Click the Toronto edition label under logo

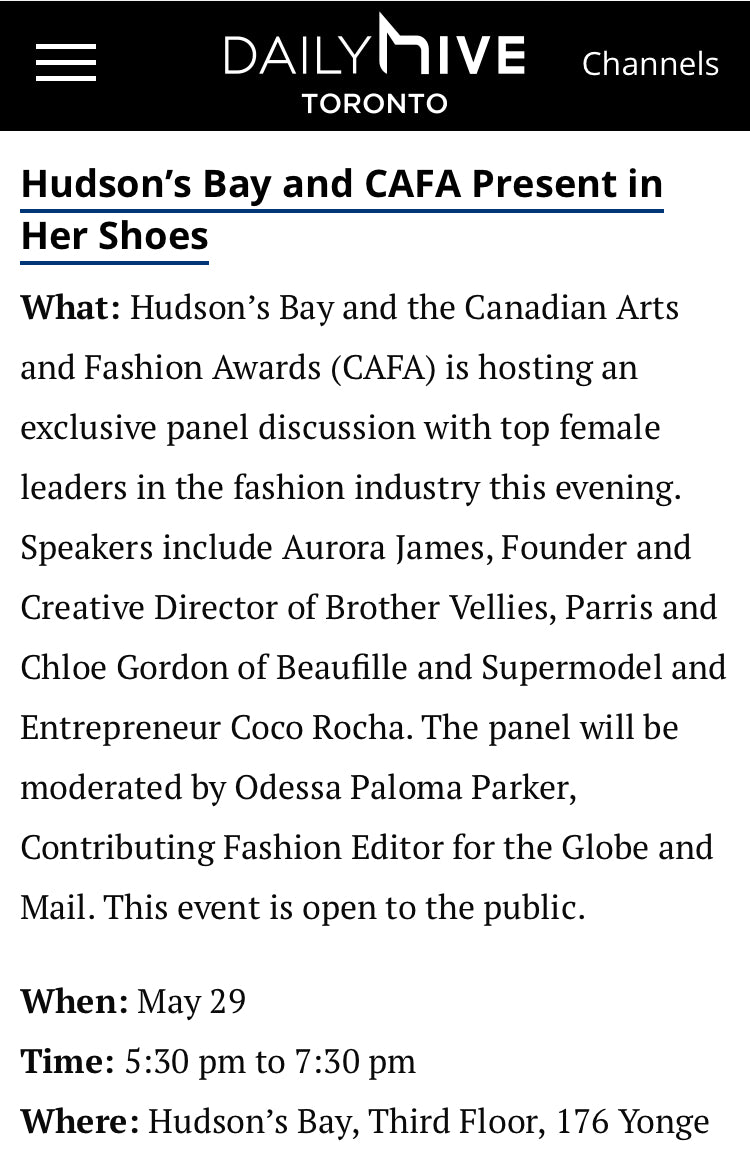(x=375, y=103)
